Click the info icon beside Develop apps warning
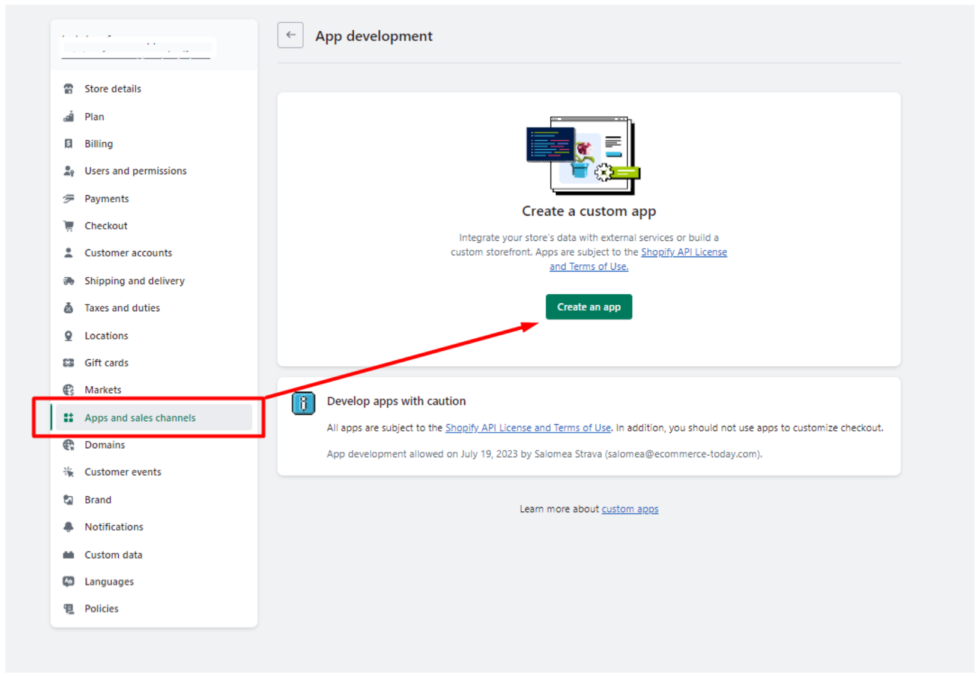The width and height of the screenshot is (980, 677). click(303, 403)
